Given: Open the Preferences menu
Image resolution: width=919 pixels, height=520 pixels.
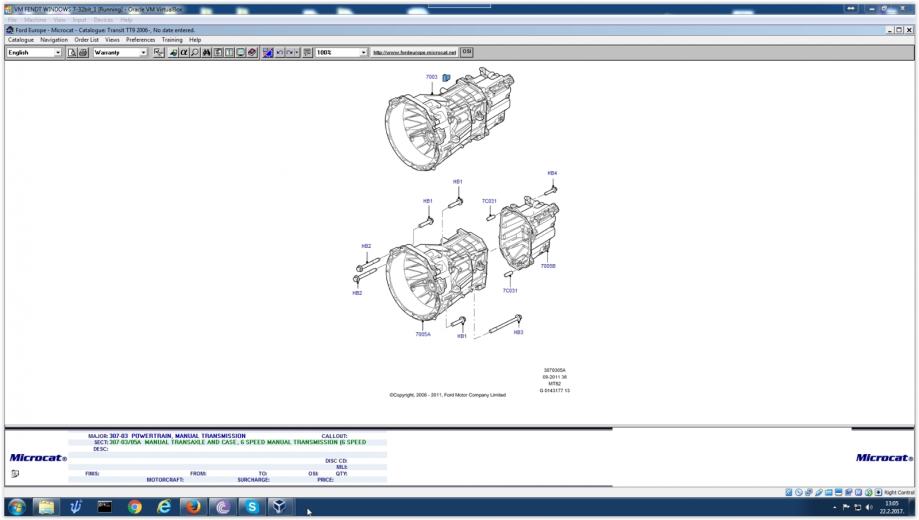Looking at the screenshot, I should (x=140, y=40).
